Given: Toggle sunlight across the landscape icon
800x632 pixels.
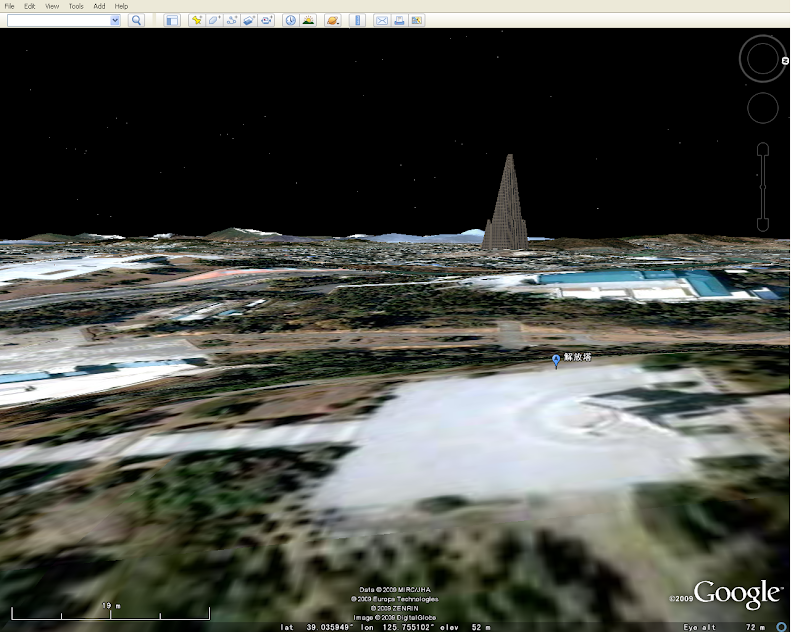Looking at the screenshot, I should point(308,20).
